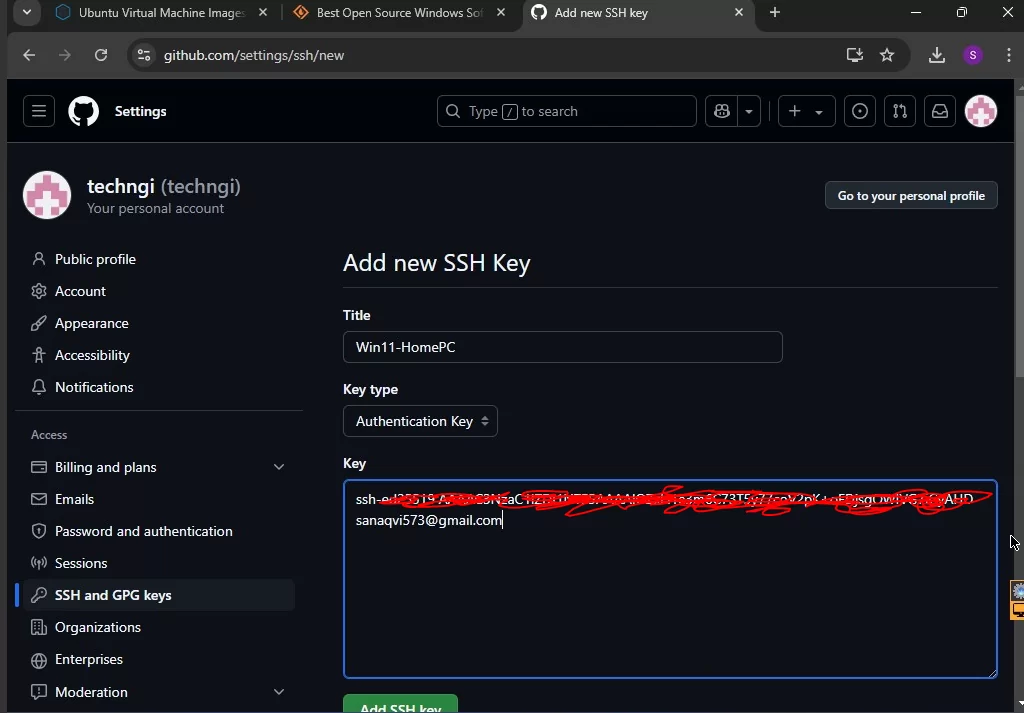Click Go to your personal profile button
Image resolution: width=1024 pixels, height=713 pixels.
[x=911, y=195]
